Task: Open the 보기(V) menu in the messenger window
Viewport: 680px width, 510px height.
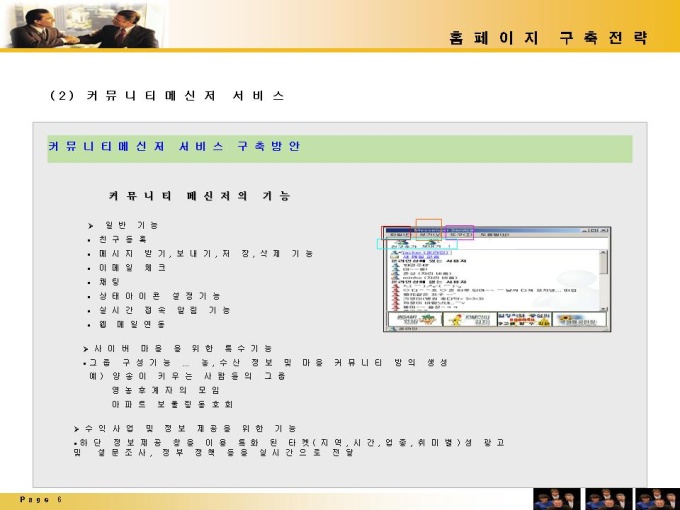Action: click(430, 235)
